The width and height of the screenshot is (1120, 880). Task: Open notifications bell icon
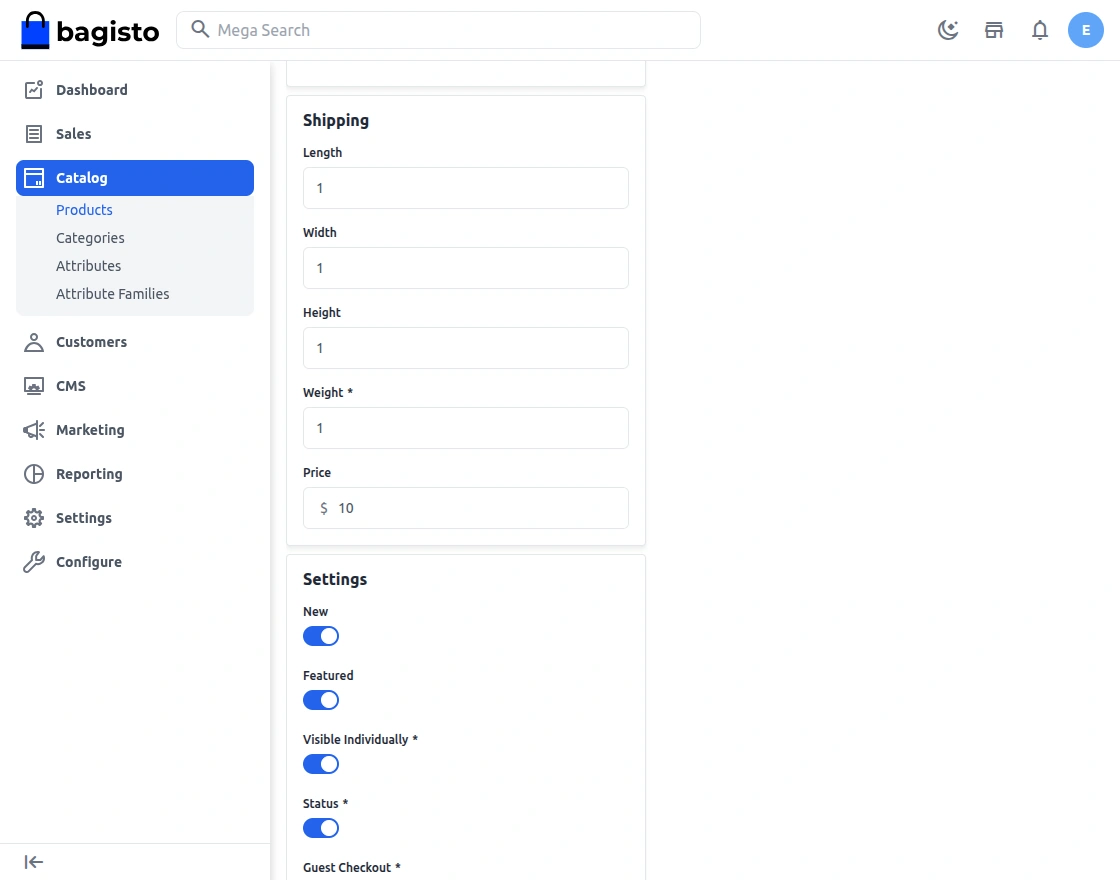(1040, 30)
